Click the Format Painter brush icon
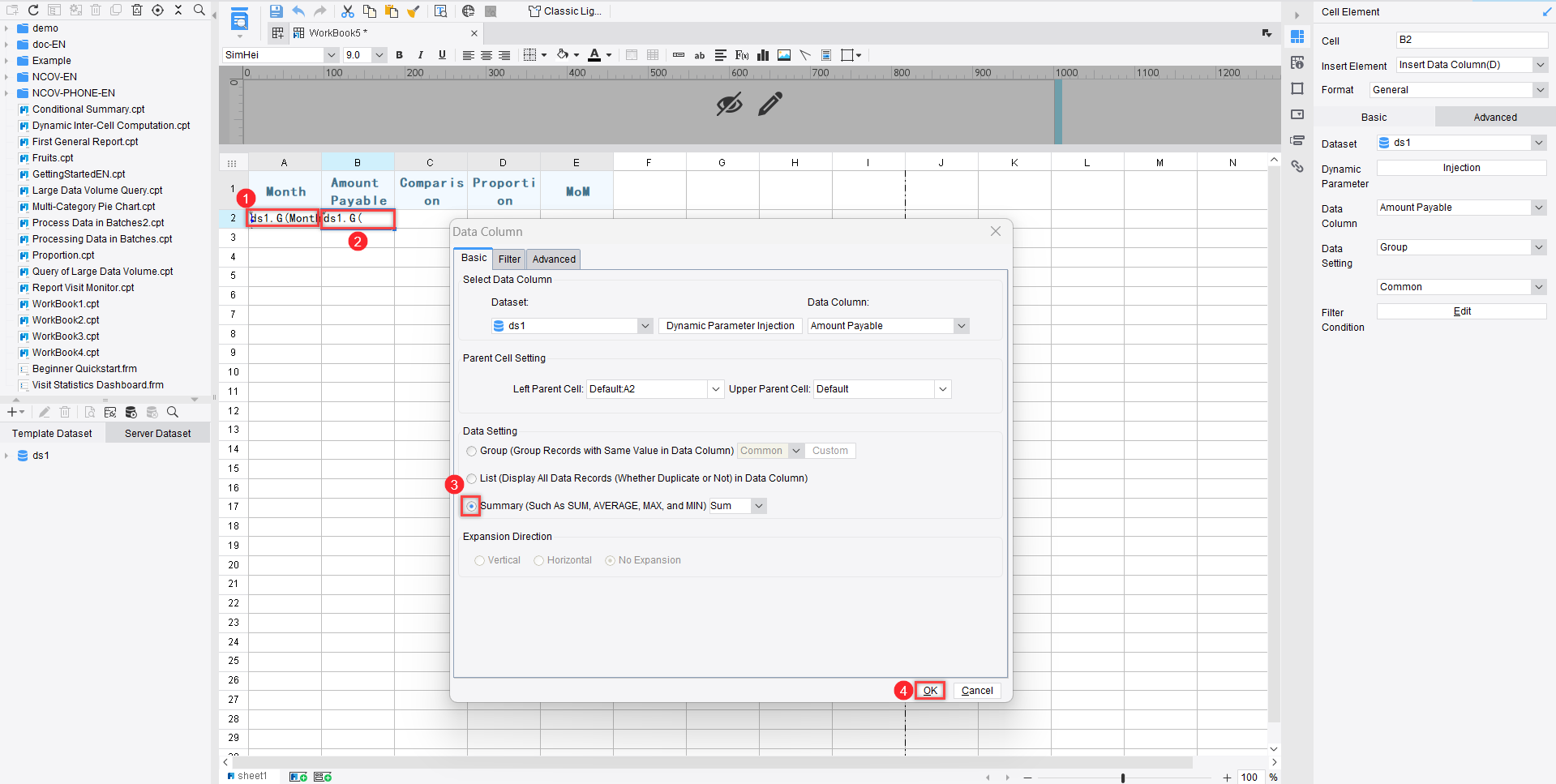 pos(414,11)
